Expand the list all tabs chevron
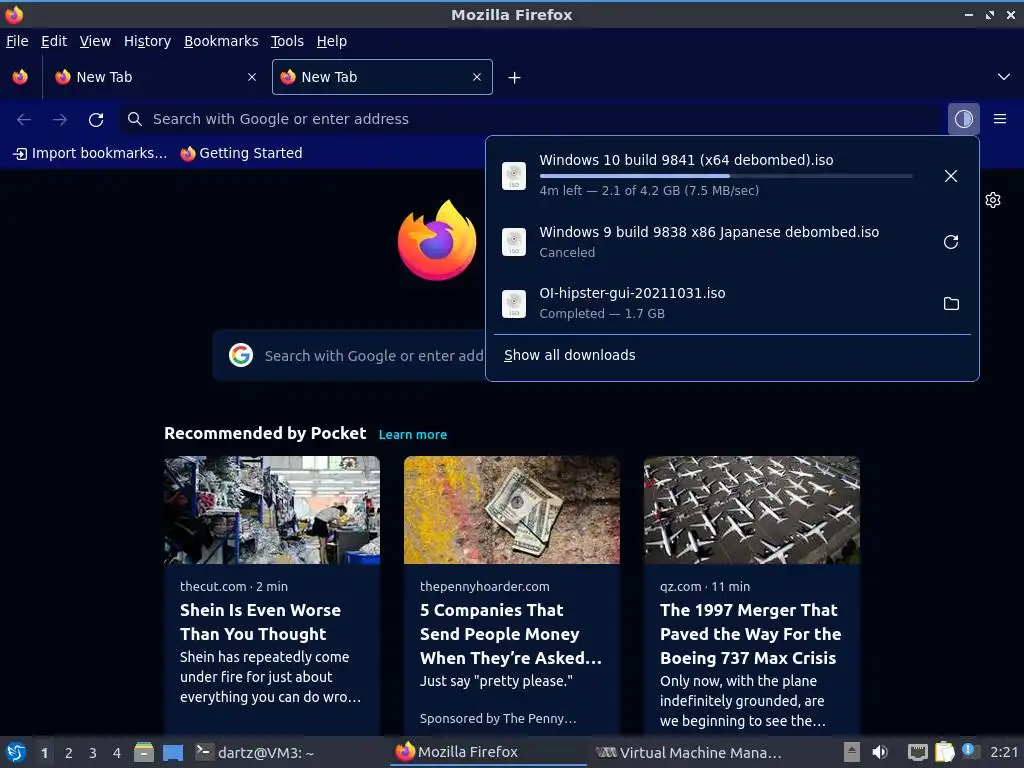Screen dimensions: 1024x768 click(1004, 77)
